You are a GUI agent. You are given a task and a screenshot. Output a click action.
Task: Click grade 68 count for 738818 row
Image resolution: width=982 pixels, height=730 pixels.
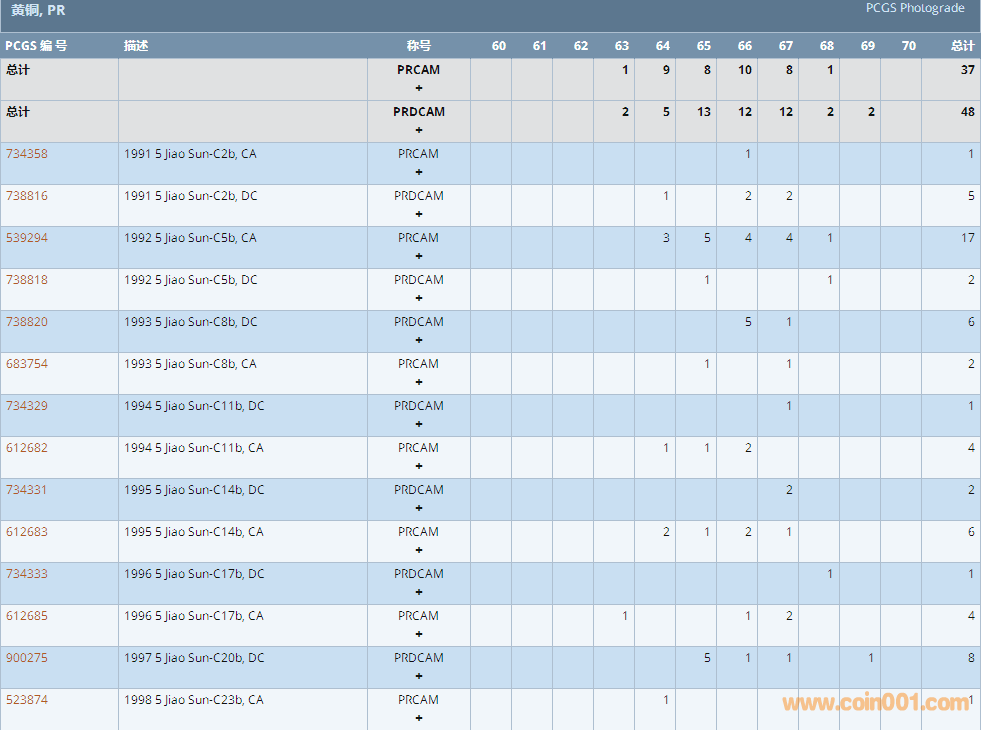pyautogui.click(x=829, y=280)
